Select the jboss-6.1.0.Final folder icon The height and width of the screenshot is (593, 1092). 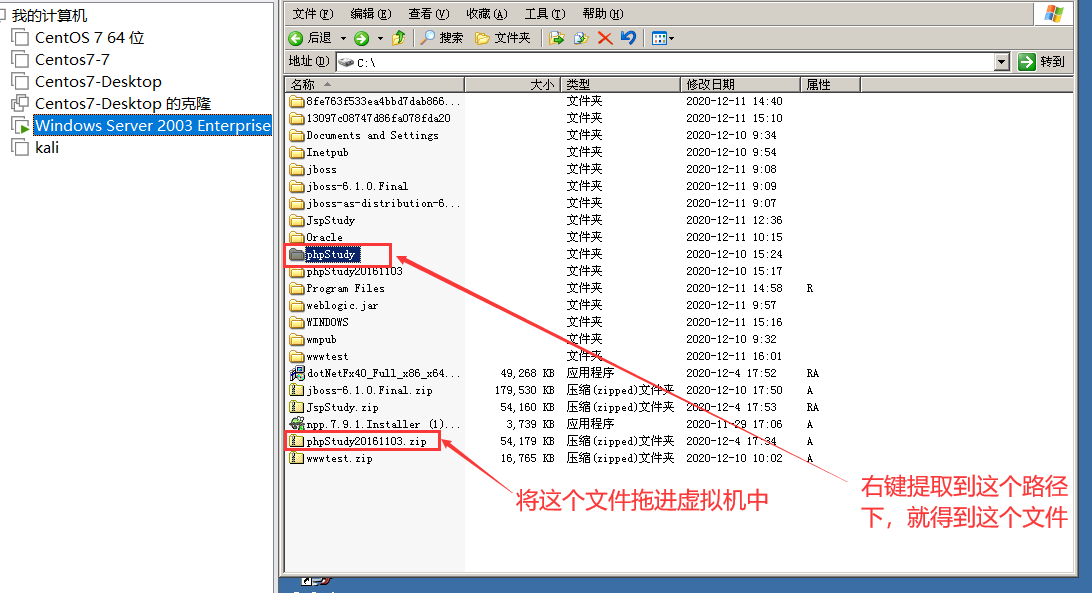tap(297, 186)
